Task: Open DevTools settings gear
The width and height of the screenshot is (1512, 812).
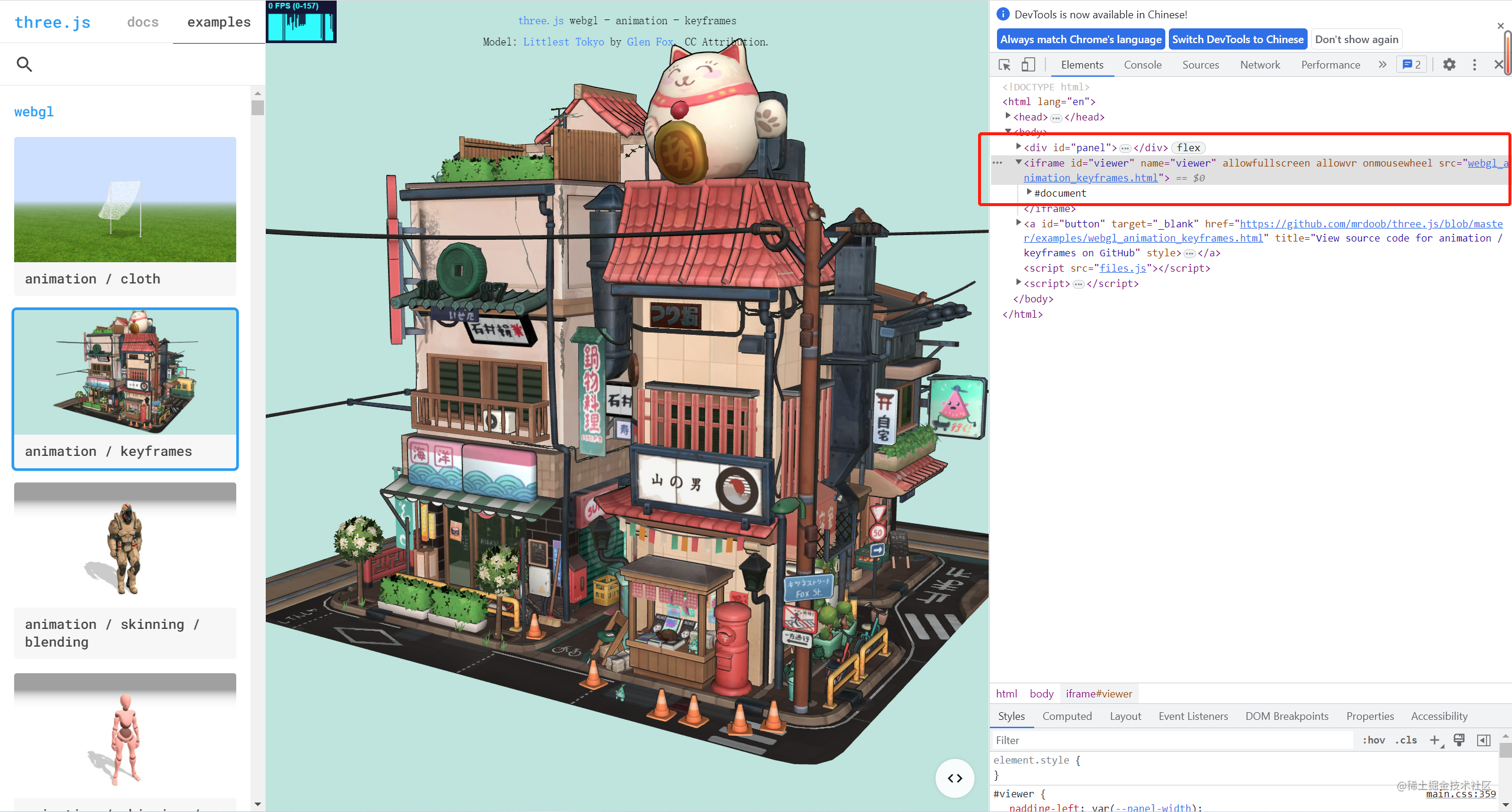Action: click(x=1450, y=64)
